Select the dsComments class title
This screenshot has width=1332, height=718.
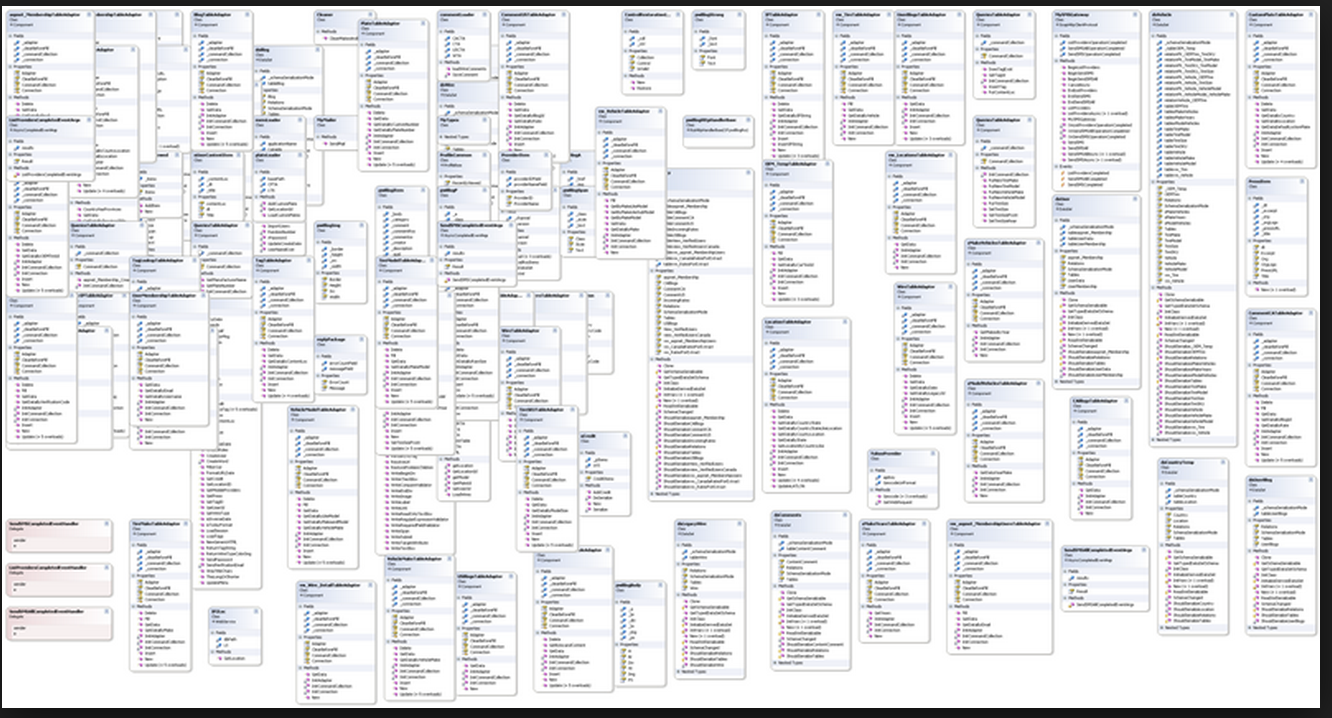[x=787, y=515]
